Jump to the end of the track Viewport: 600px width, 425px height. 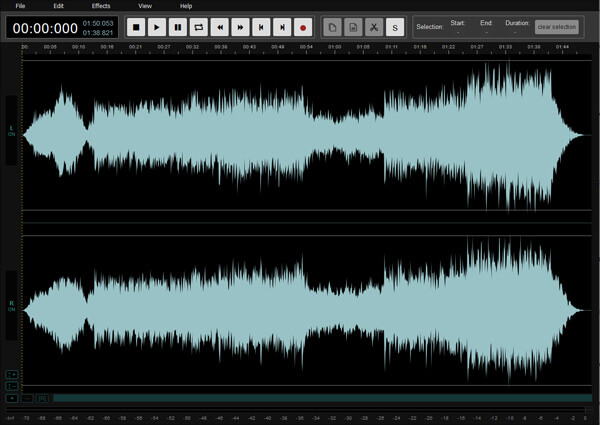pyautogui.click(x=282, y=27)
